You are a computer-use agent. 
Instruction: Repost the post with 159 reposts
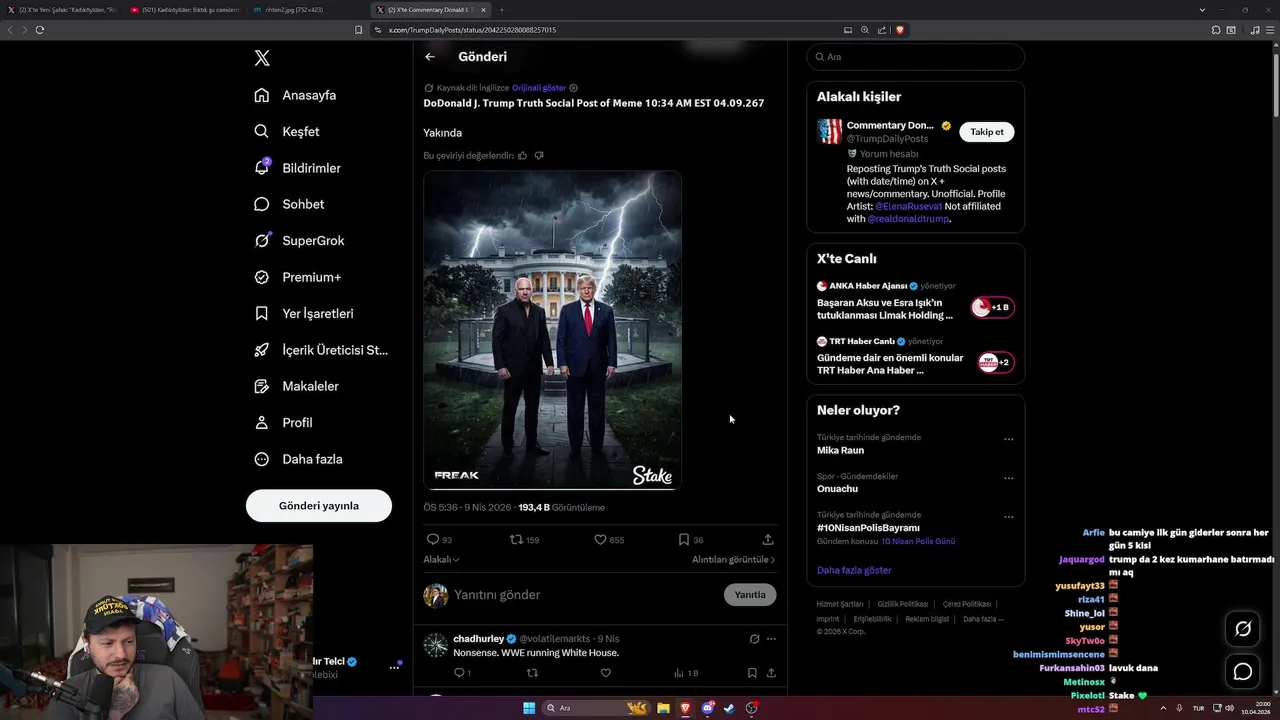pos(524,540)
